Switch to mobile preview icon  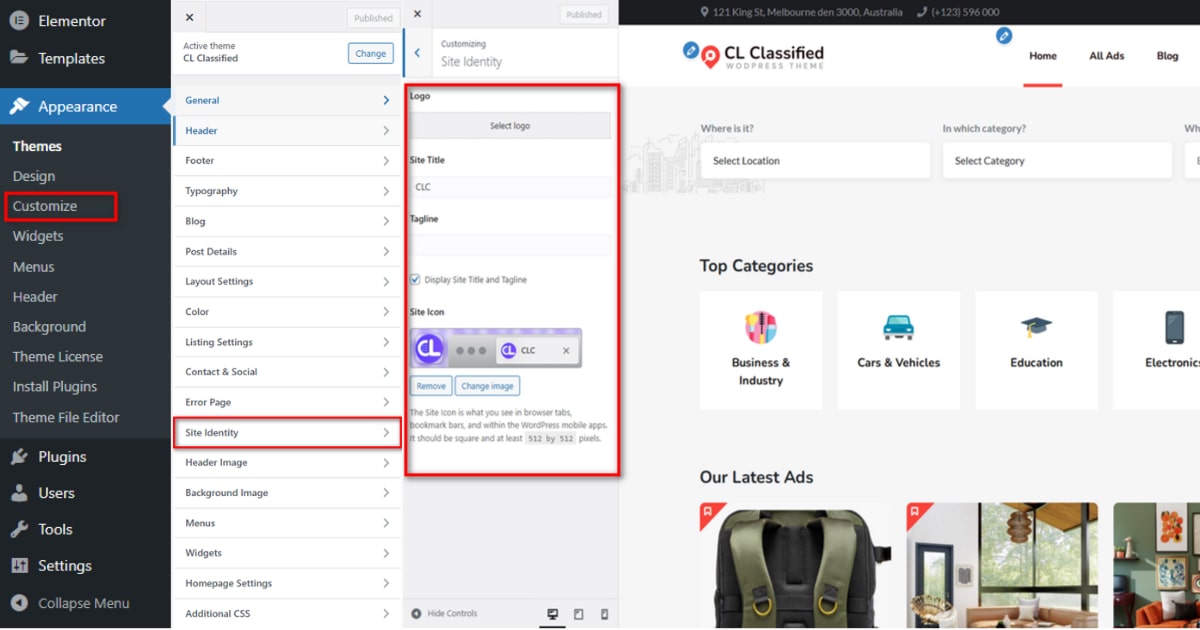pos(604,614)
